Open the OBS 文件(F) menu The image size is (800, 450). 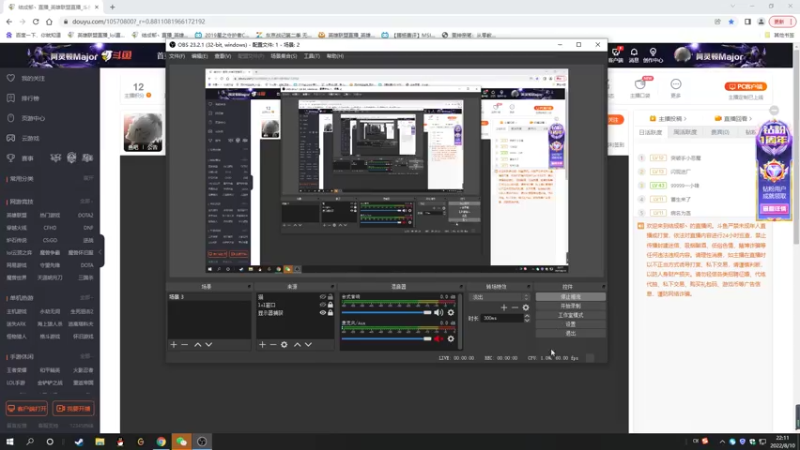coord(177,56)
